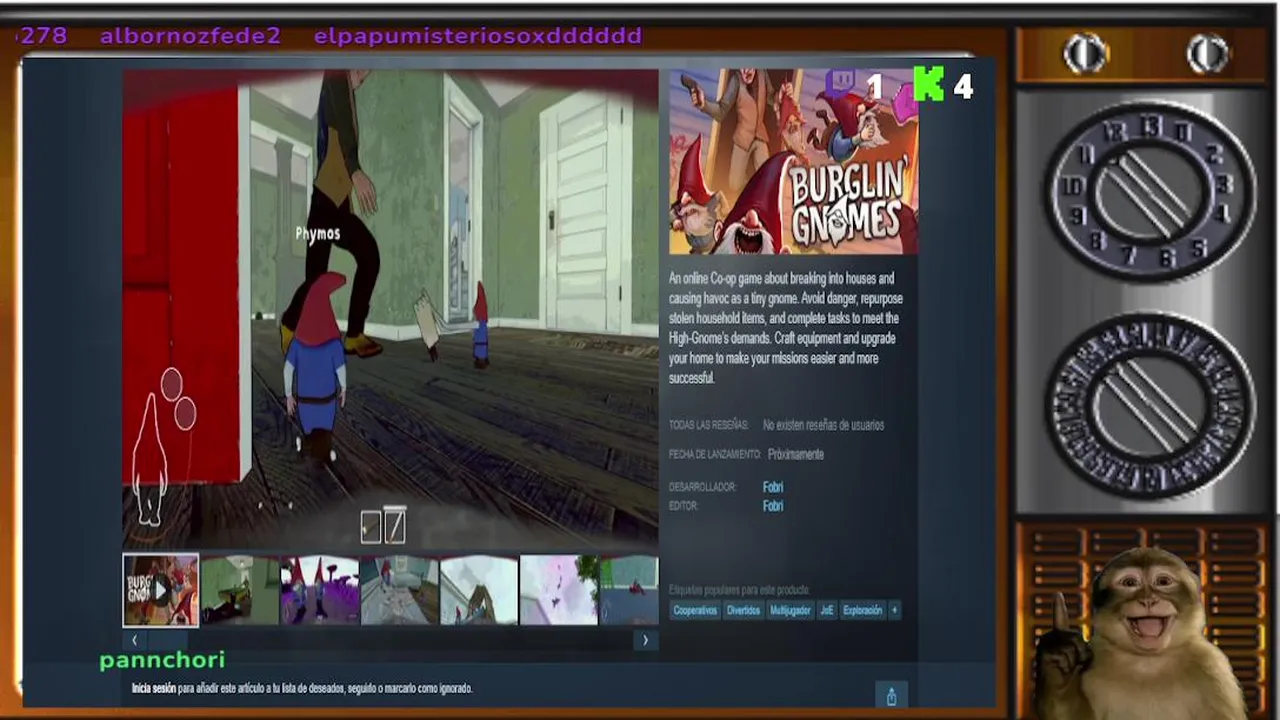Click the 'Etiquetas populares para este producto' label

[739, 590]
